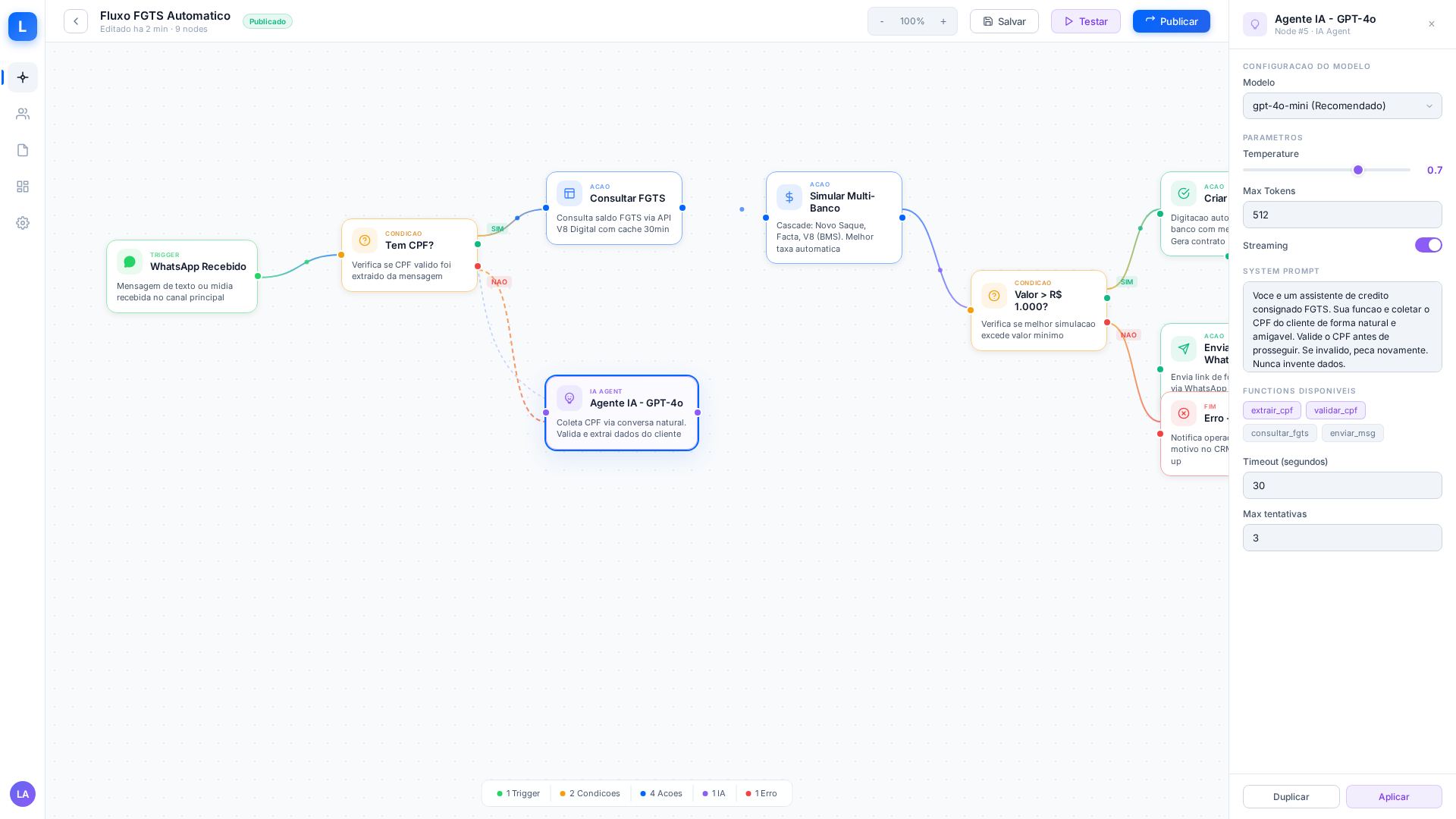
Task: Open the create/new flow icon in the sidebar
Action: tap(23, 77)
